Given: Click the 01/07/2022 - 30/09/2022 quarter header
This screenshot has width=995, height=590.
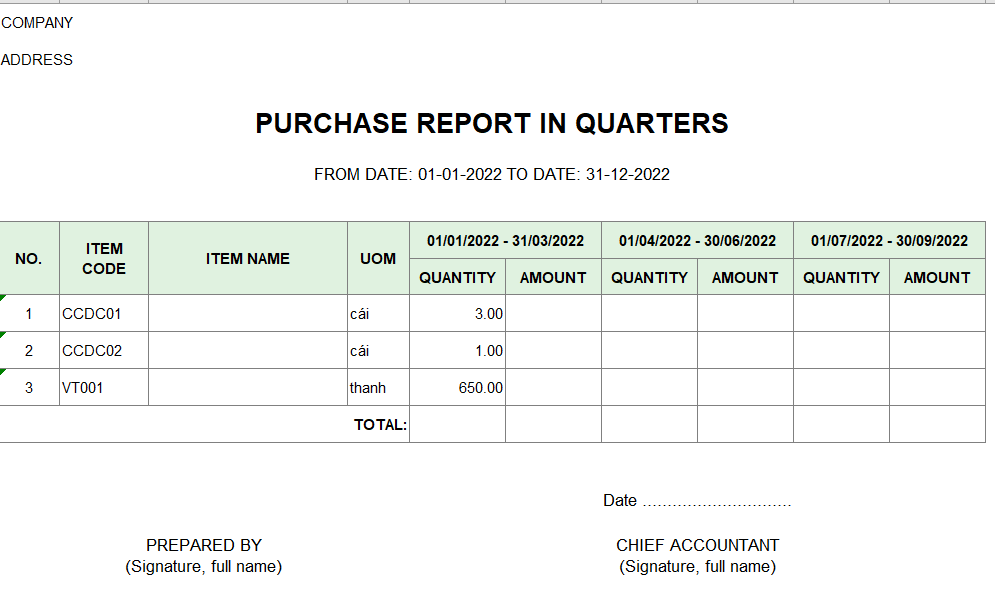Looking at the screenshot, I should [889, 240].
